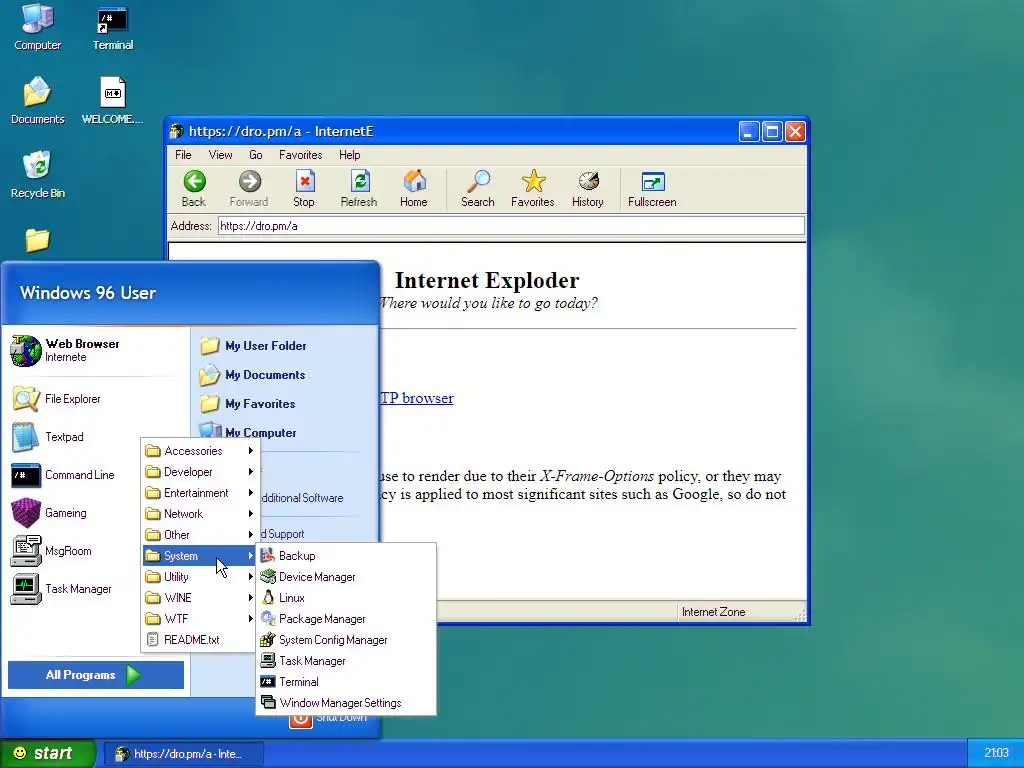Expand the WTF programs folder
Viewport: 1024px width, 768px height.
pyautogui.click(x=200, y=618)
